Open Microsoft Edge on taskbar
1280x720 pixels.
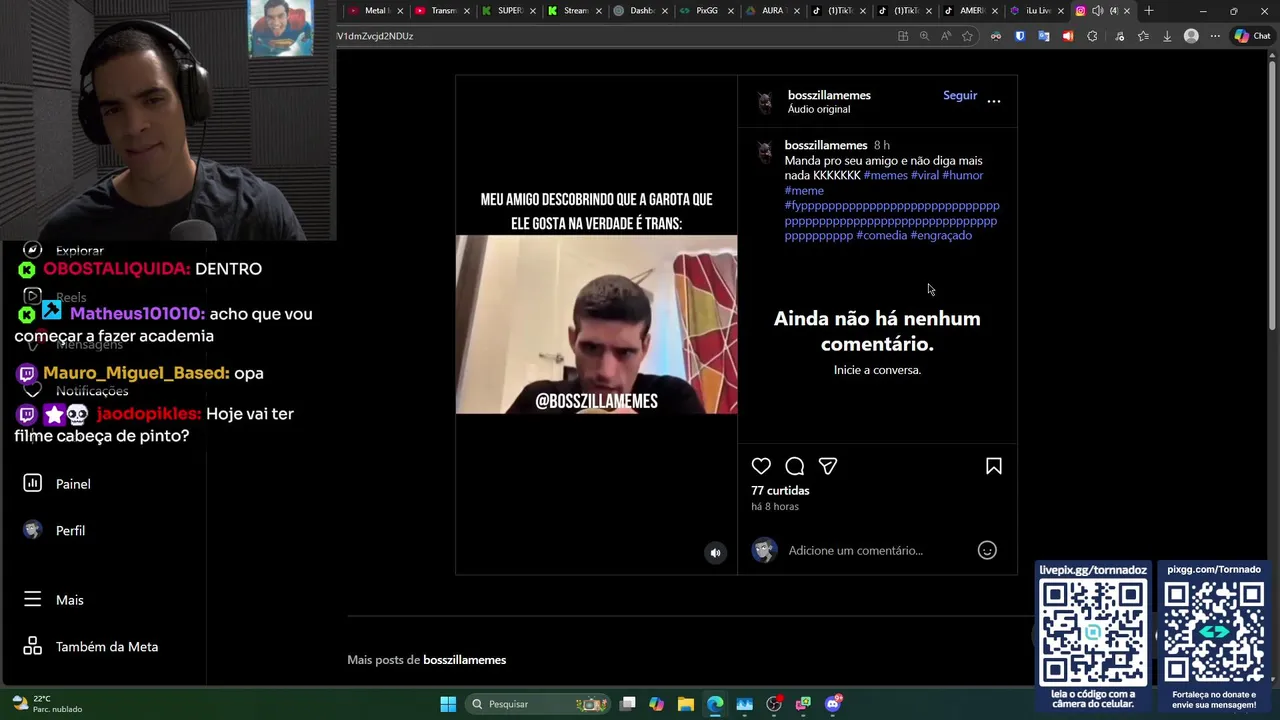pyautogui.click(x=715, y=704)
